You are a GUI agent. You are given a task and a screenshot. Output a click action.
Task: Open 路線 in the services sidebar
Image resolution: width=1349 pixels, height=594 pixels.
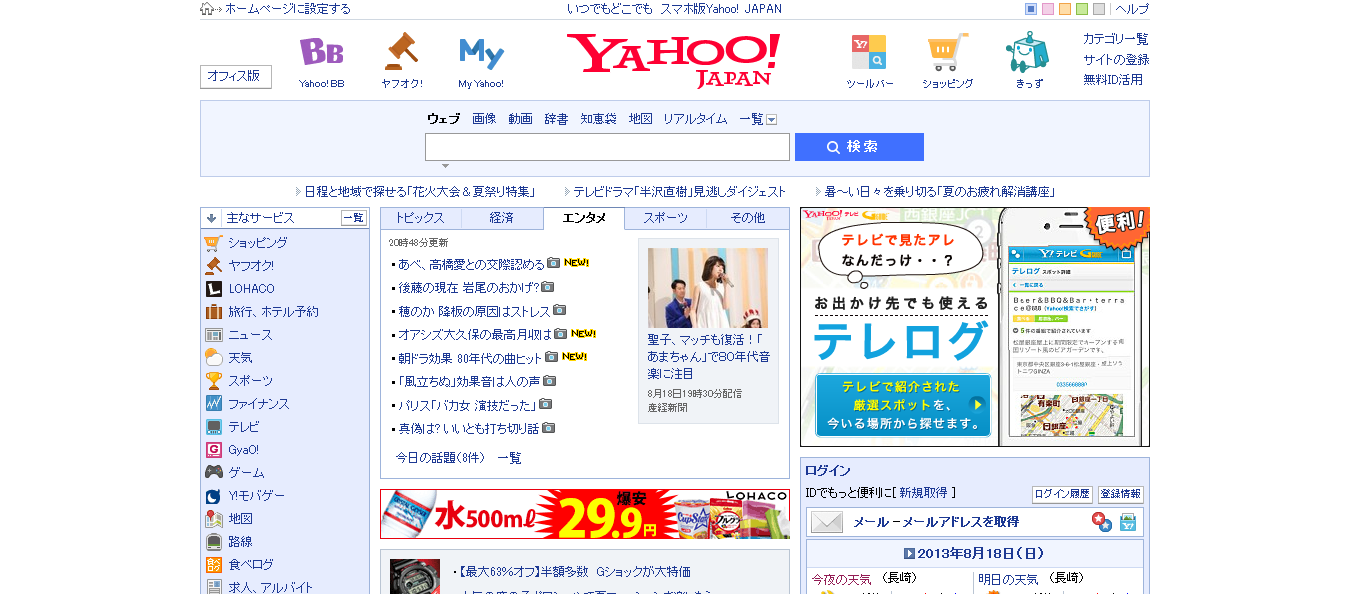point(240,542)
